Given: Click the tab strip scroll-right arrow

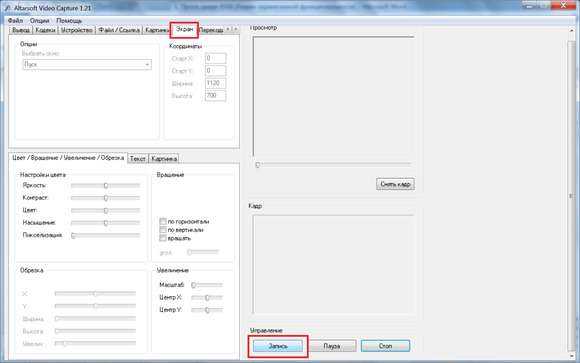Looking at the screenshot, I should [235, 29].
